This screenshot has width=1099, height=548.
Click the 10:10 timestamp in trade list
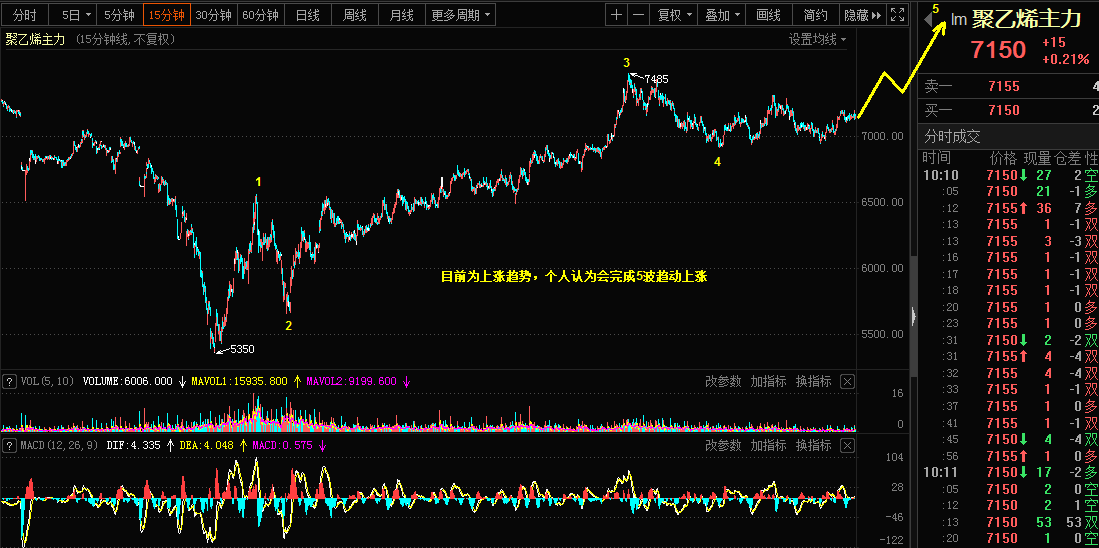pyautogui.click(x=941, y=174)
